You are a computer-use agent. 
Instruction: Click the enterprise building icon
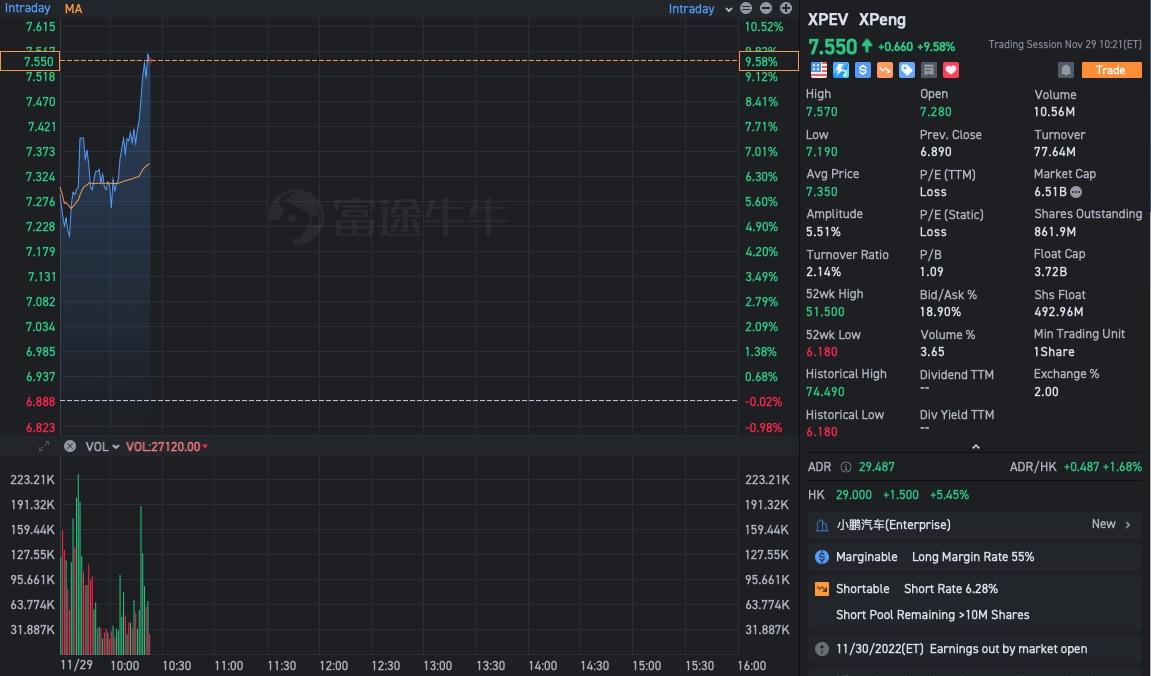tap(822, 525)
